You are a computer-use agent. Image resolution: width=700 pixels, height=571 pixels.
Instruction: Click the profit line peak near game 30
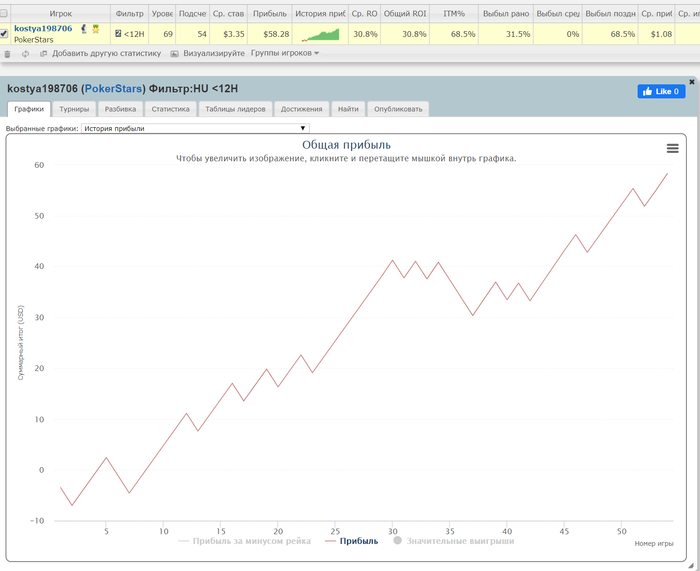[x=392, y=260]
